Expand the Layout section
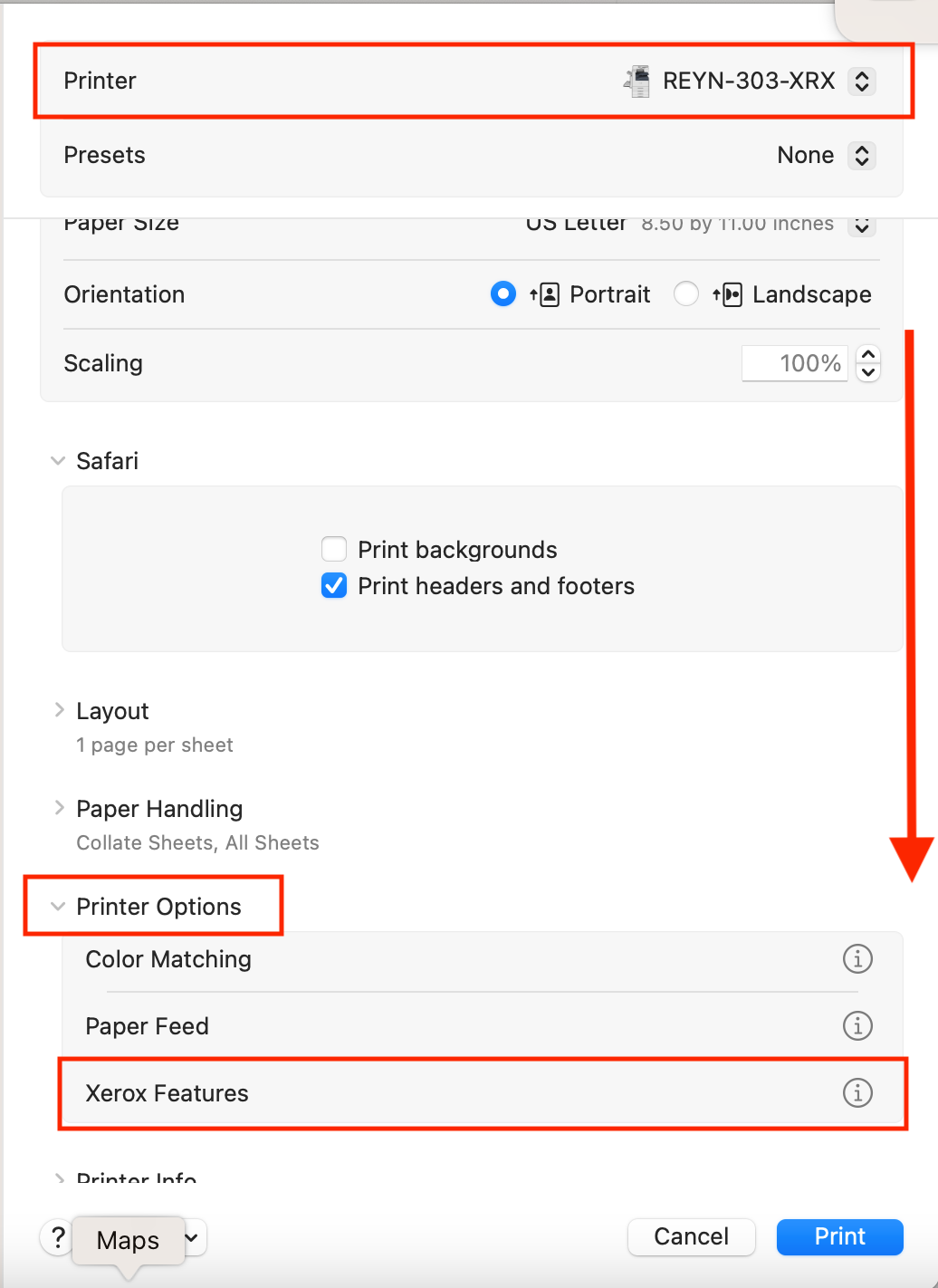Viewport: 938px width, 1288px height. (x=59, y=710)
